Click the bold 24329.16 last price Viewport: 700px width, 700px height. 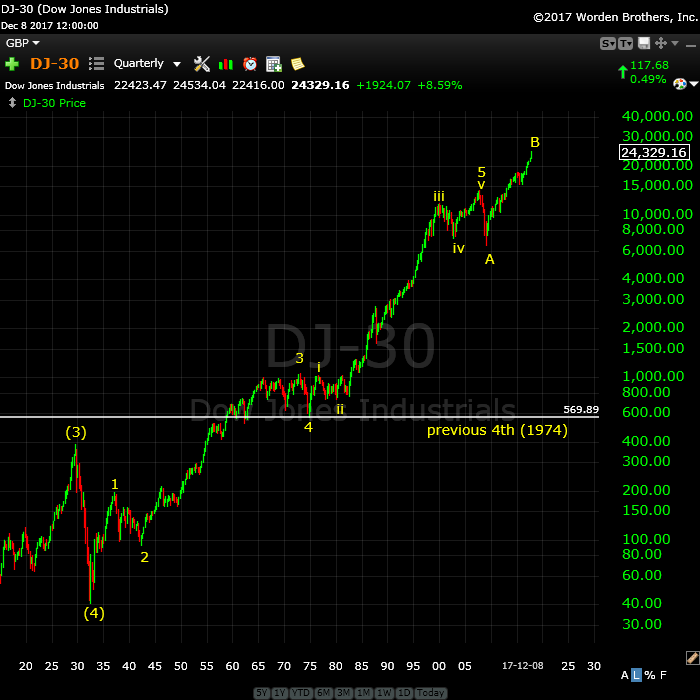coord(320,85)
